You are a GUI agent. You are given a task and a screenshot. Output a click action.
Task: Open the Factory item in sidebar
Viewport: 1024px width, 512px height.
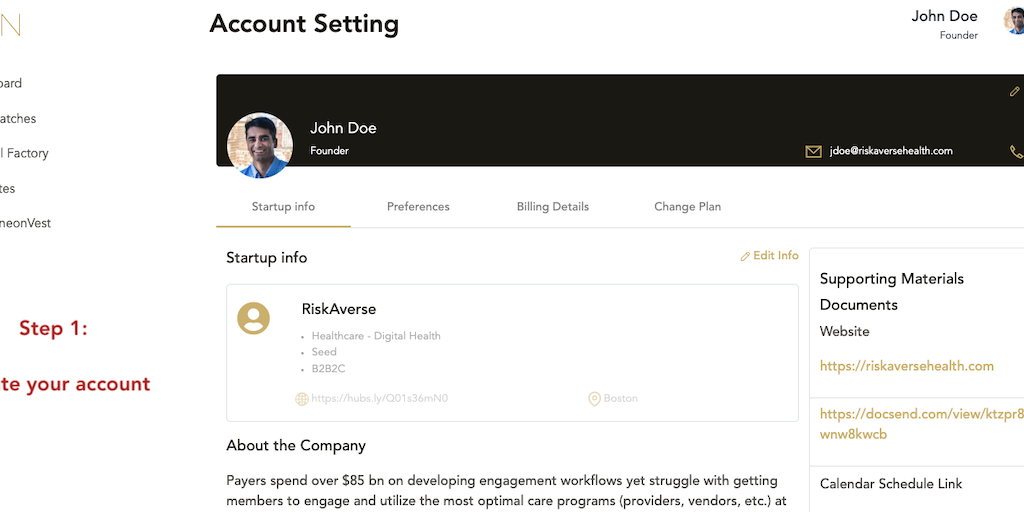24,153
